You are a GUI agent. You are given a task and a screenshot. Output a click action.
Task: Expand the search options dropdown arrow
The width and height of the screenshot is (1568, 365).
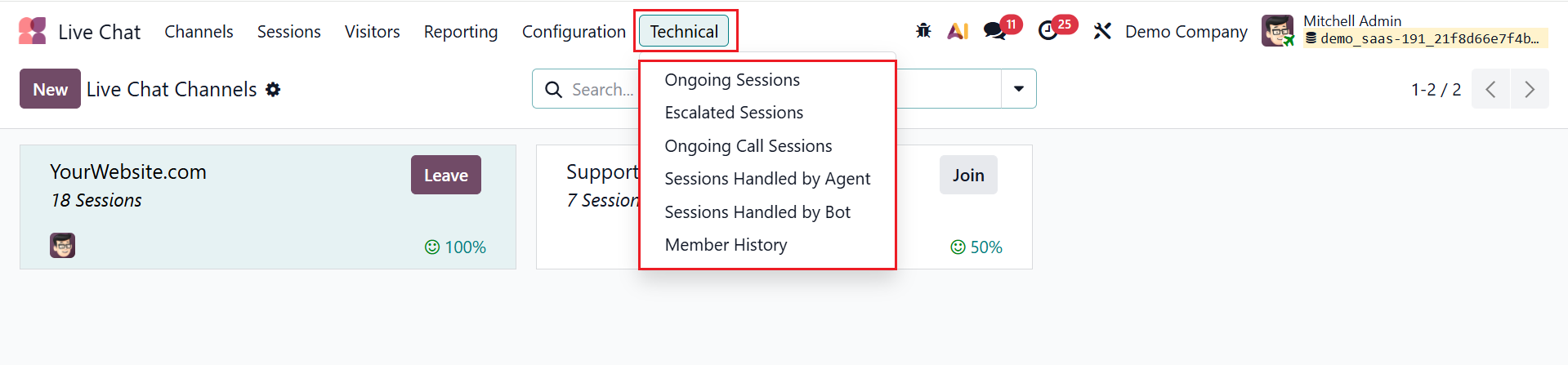(1018, 89)
